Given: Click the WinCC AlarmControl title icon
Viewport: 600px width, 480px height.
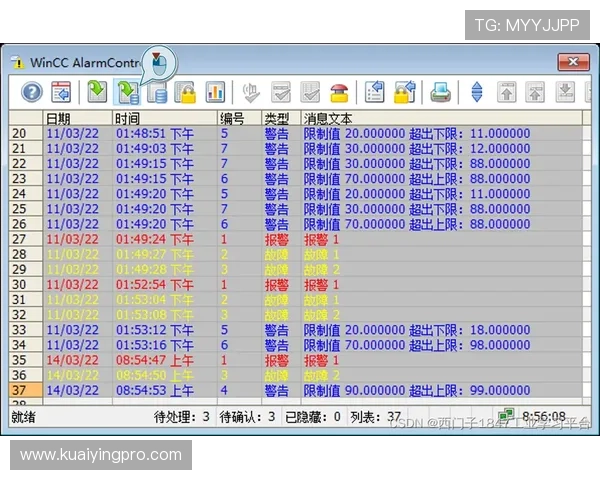Looking at the screenshot, I should tap(18, 62).
